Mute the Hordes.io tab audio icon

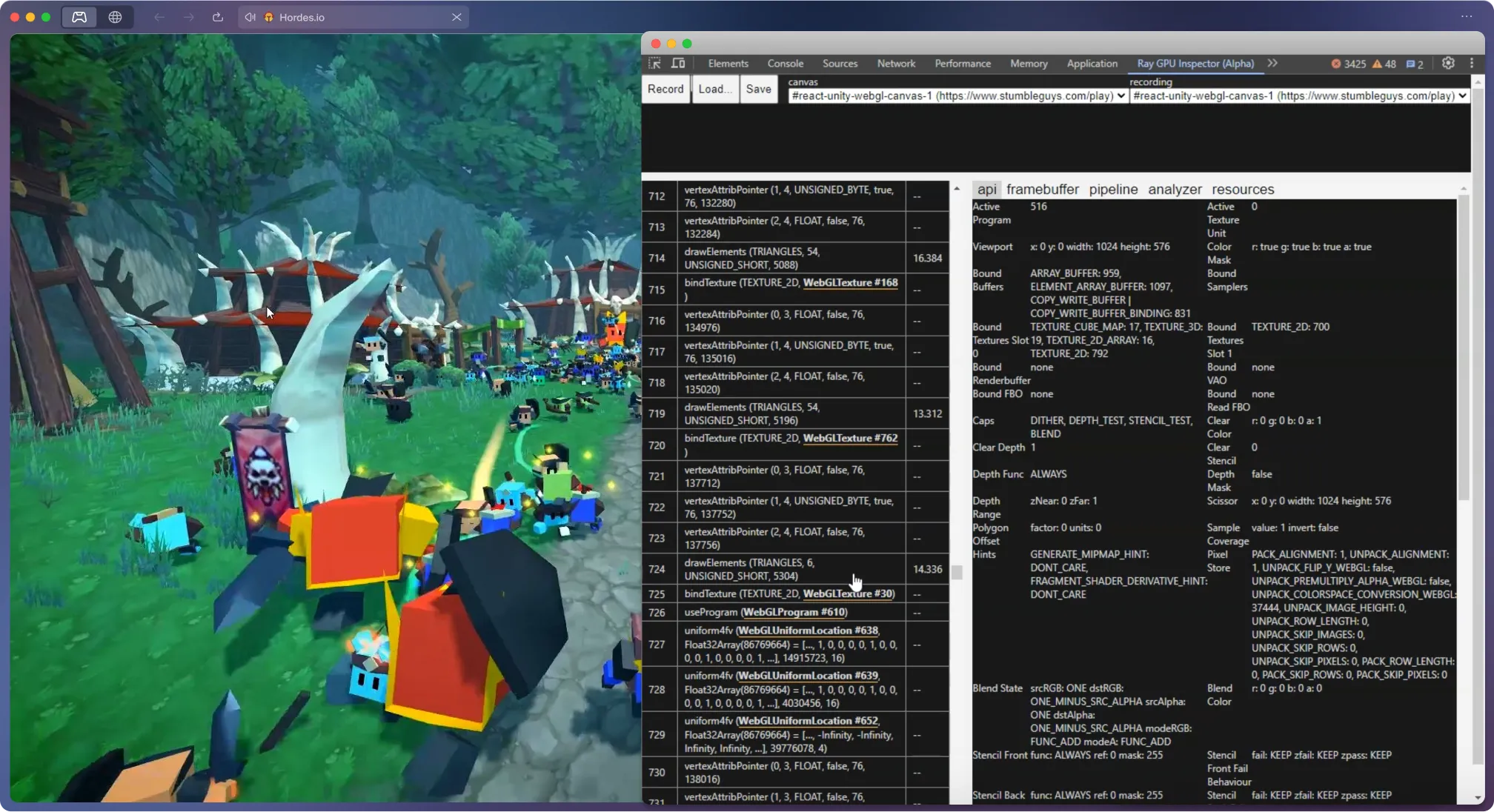[251, 17]
